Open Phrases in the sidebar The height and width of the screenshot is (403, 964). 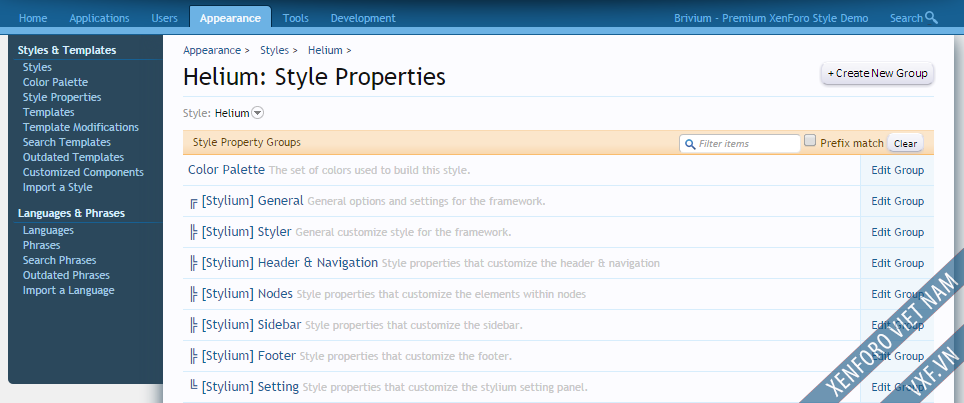click(42, 245)
